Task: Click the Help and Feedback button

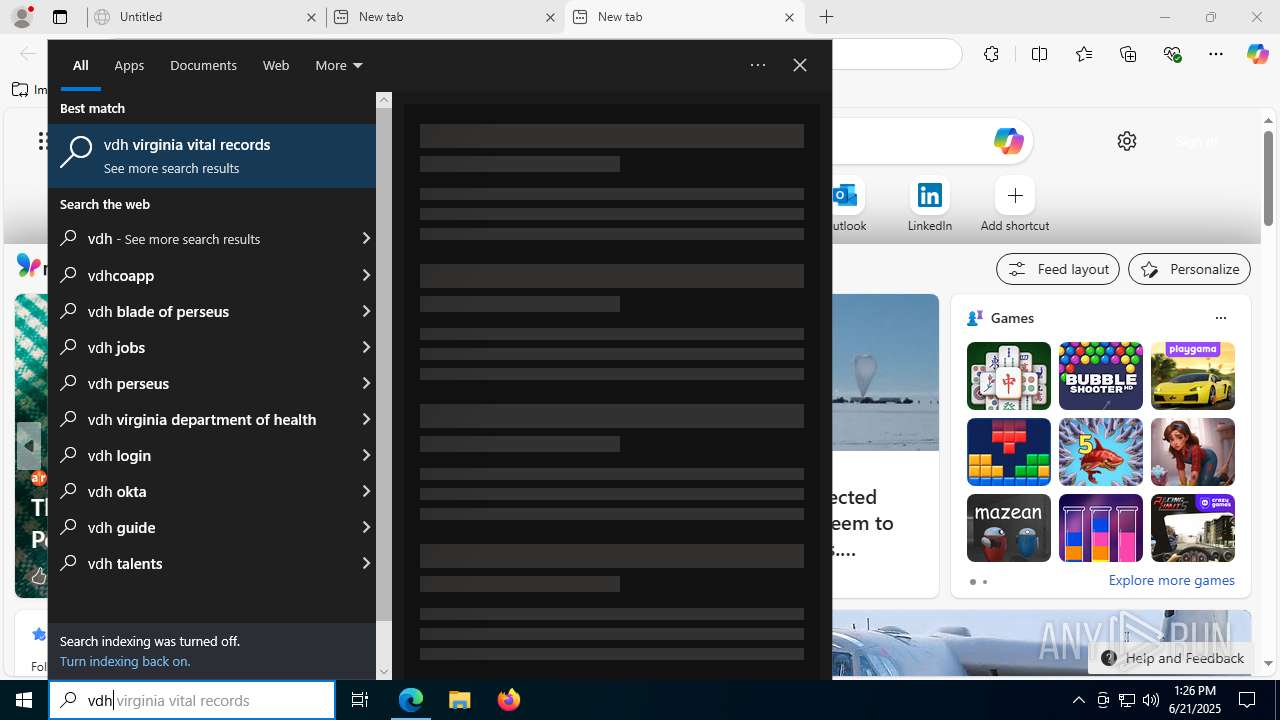Action: [1171, 658]
